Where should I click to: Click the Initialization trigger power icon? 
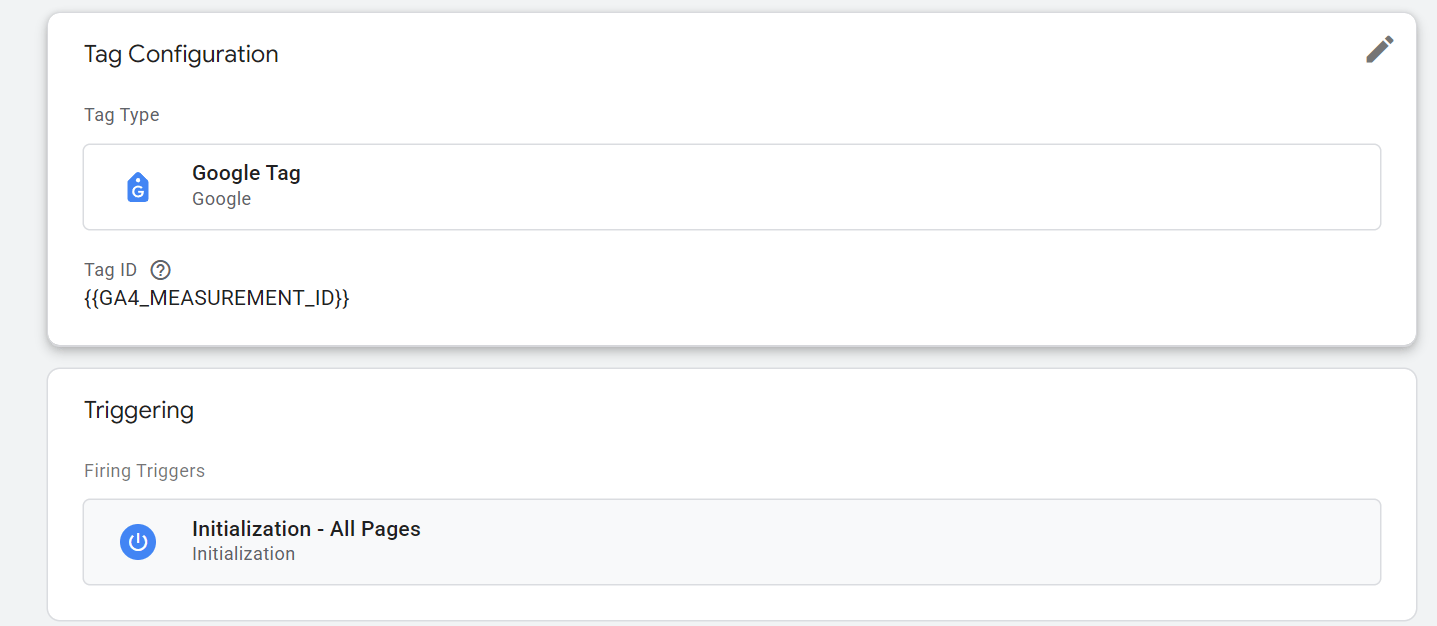tap(138, 542)
